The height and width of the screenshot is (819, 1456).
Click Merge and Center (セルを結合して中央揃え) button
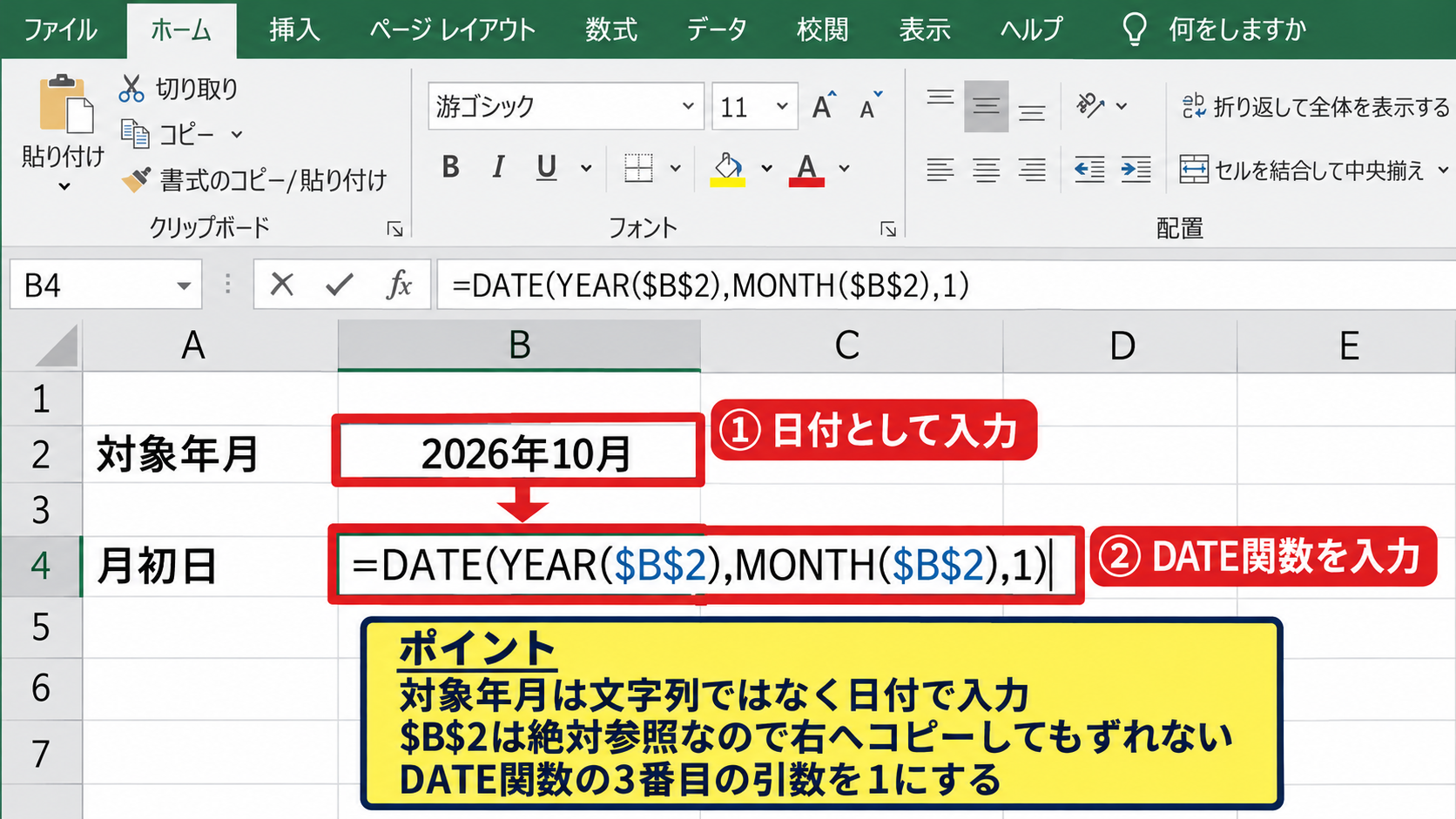[x=1302, y=170]
